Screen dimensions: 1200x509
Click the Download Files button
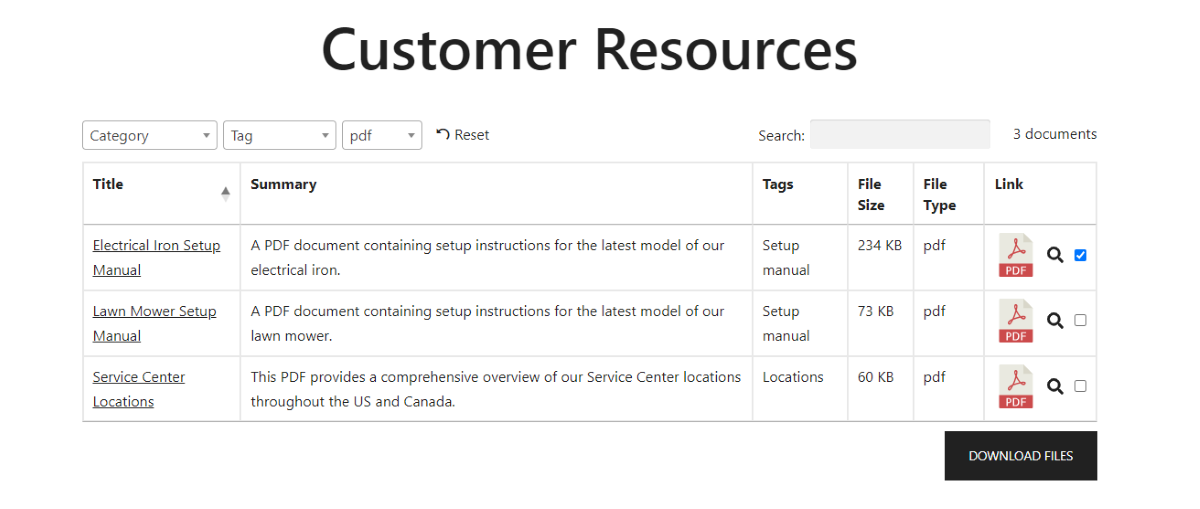click(1021, 456)
